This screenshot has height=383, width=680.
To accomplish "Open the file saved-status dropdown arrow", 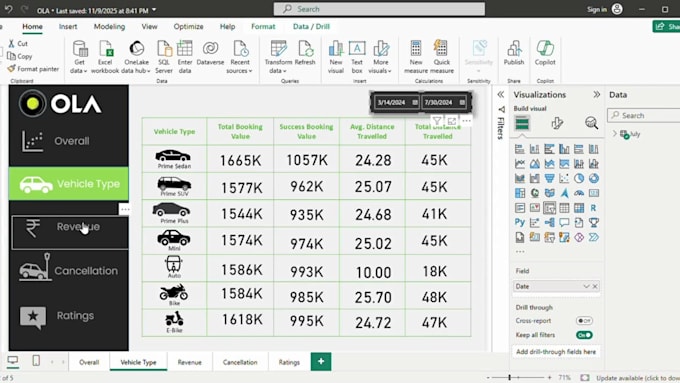I will 154,10.
